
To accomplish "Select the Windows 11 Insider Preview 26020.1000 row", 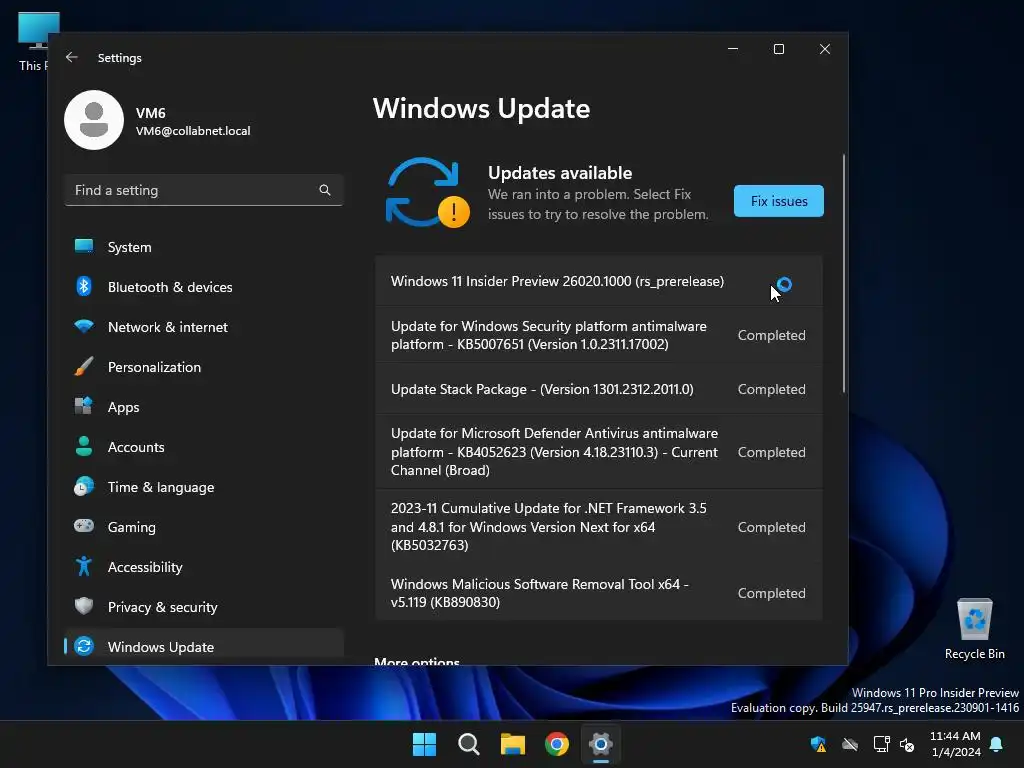I will [x=598, y=281].
